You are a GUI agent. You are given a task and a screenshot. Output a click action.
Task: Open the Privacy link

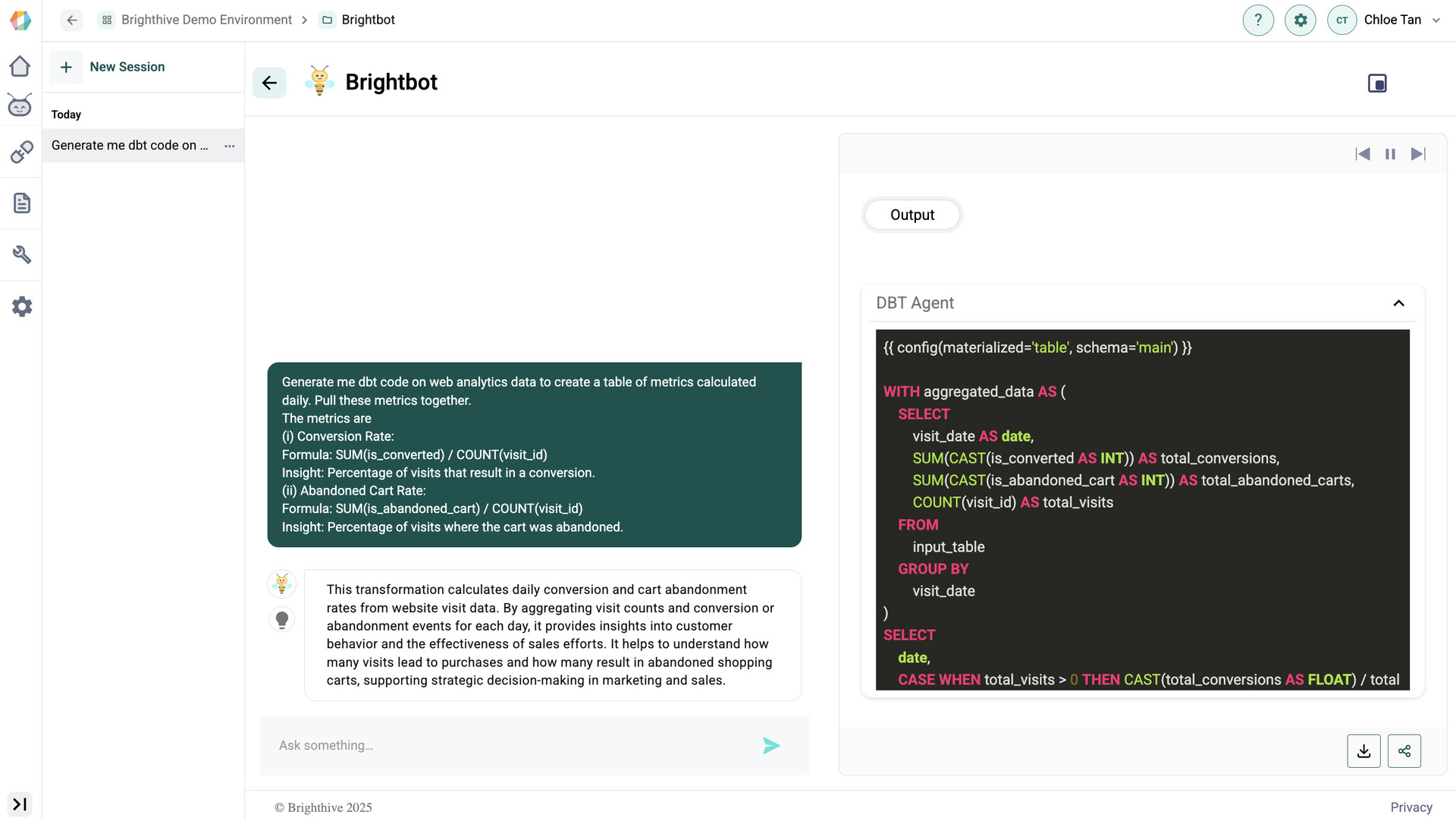[x=1410, y=807]
